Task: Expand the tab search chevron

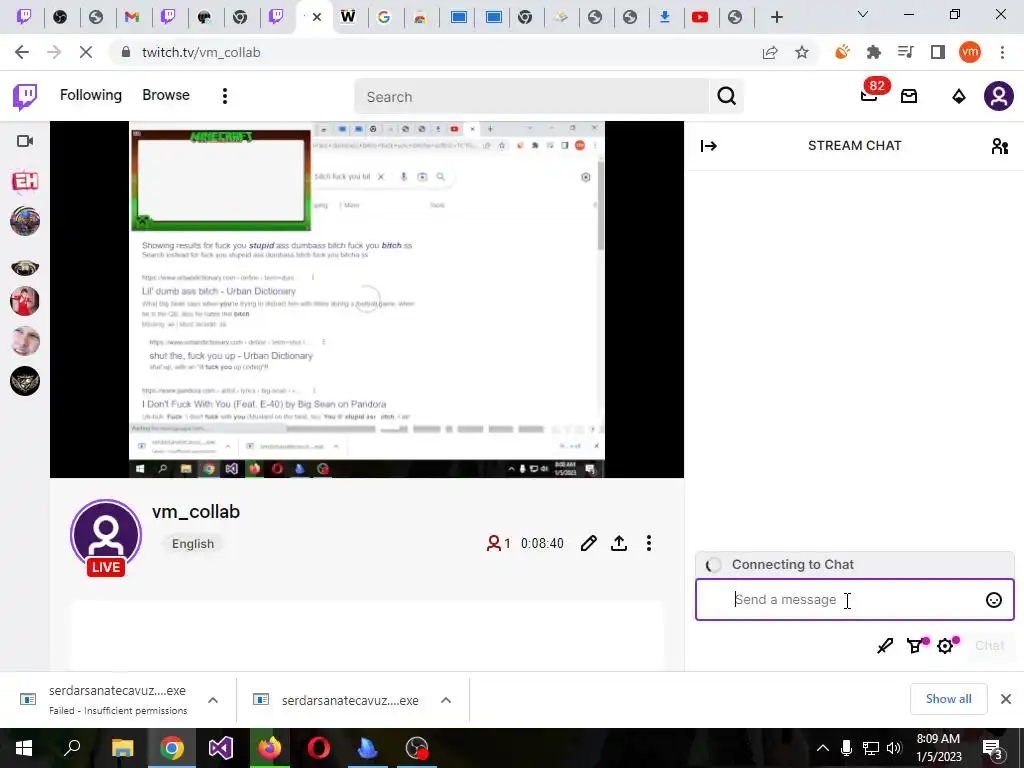Action: [x=863, y=14]
